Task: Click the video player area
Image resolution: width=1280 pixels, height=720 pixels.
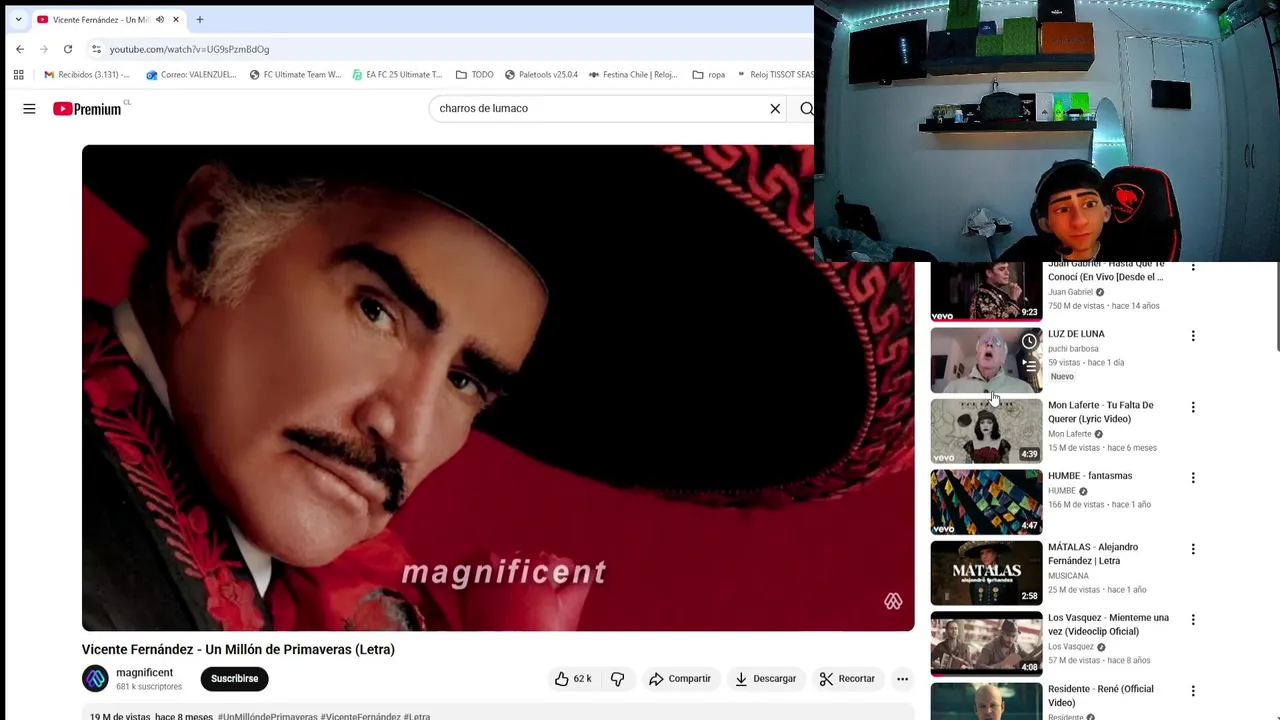Action: (x=498, y=388)
